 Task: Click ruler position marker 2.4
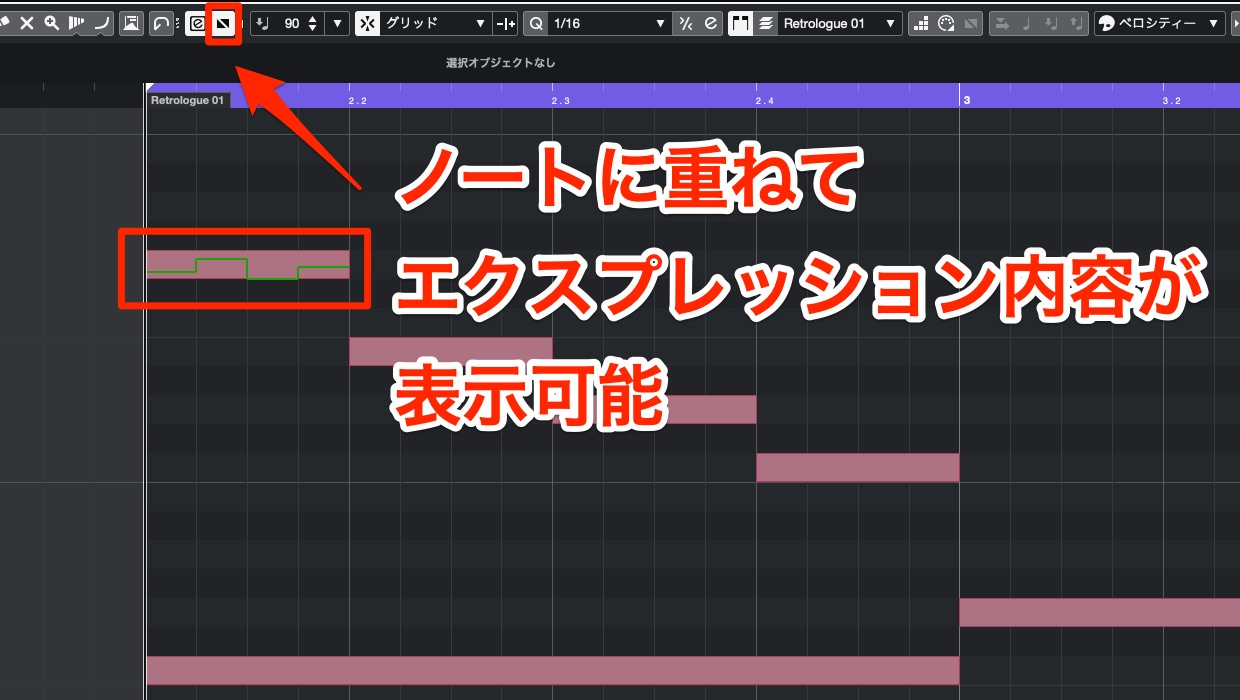pyautogui.click(x=765, y=101)
